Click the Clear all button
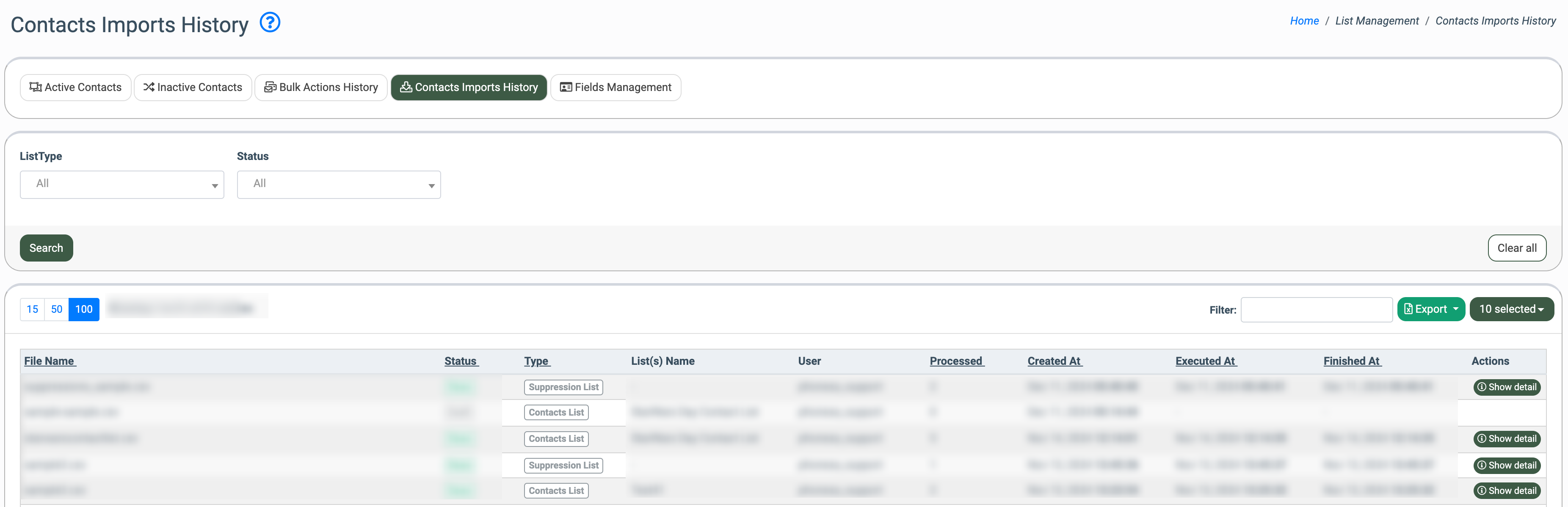This screenshot has height=507, width=1568. (1516, 248)
